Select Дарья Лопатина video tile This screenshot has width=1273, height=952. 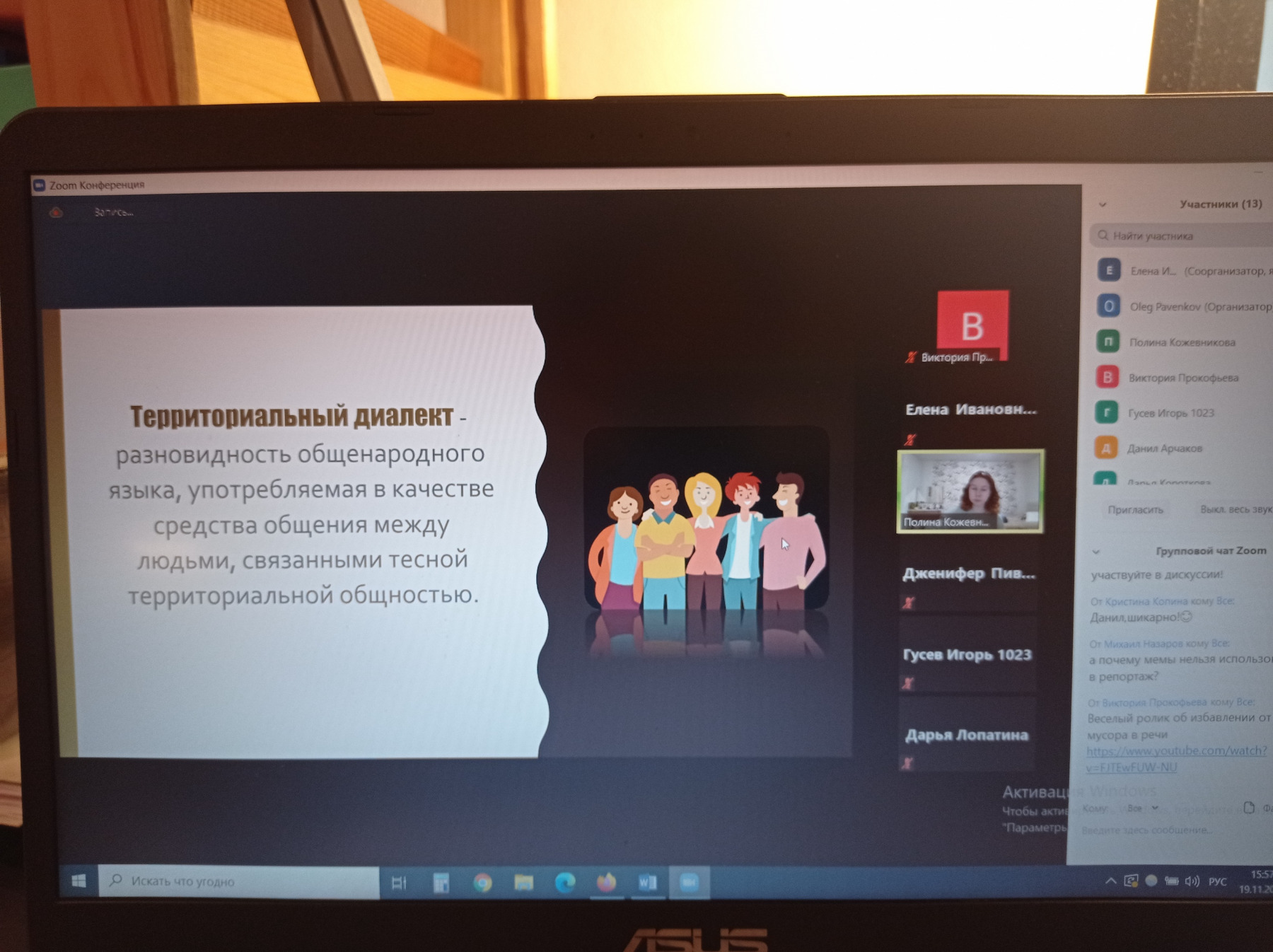pos(967,734)
